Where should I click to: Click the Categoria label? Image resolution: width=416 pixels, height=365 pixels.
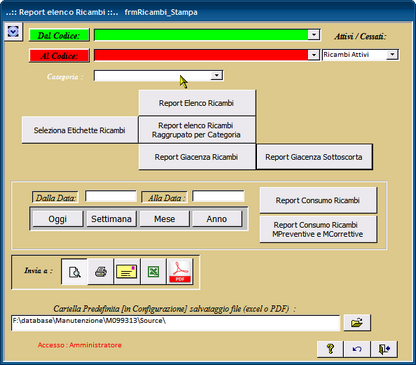click(65, 77)
